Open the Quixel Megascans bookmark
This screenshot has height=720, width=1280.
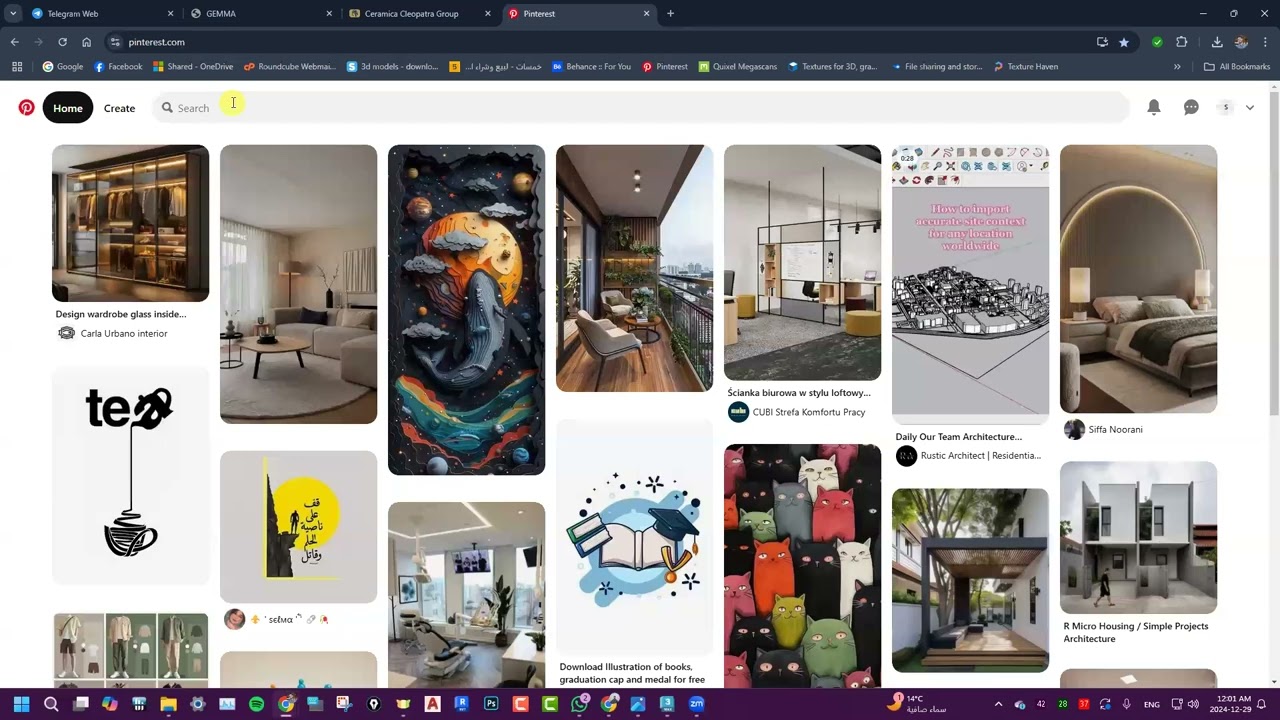(x=738, y=67)
